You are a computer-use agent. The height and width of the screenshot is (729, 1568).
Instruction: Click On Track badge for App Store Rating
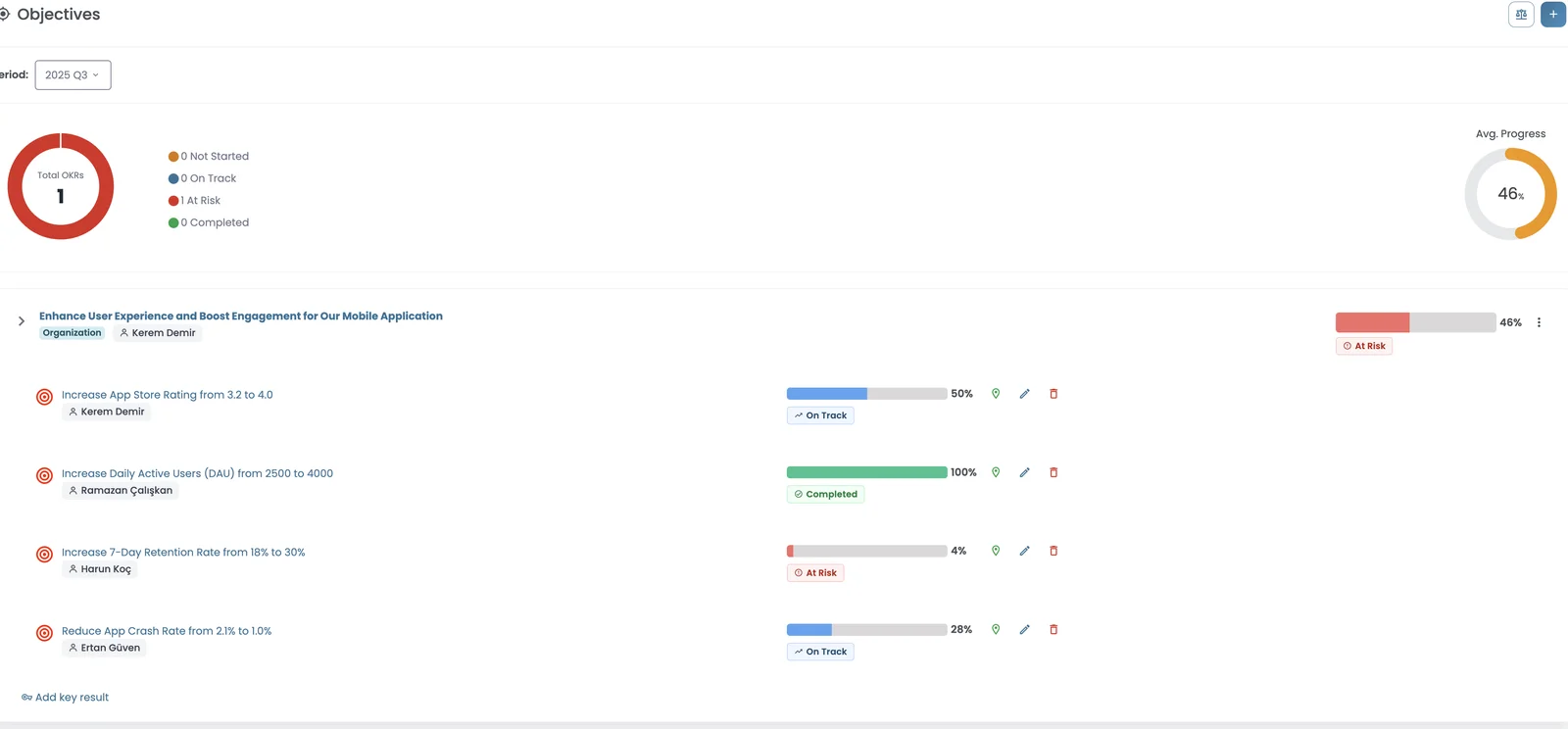click(820, 415)
